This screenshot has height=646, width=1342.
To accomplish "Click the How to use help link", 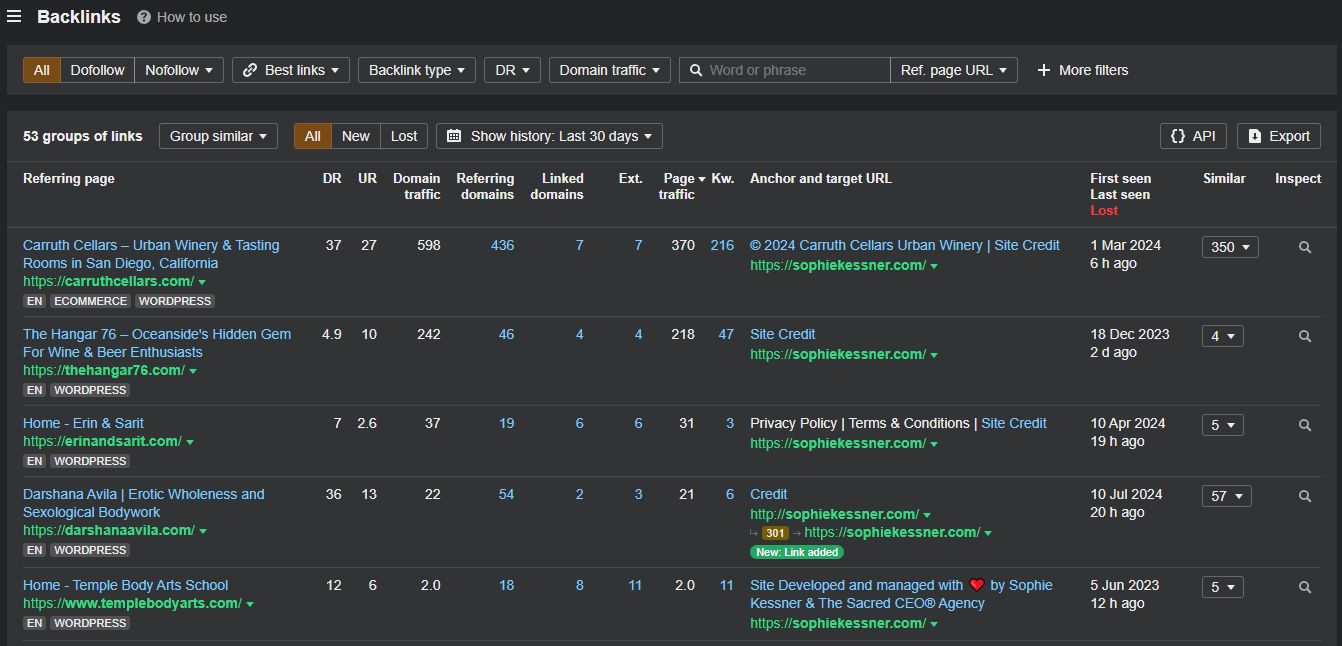I will pyautogui.click(x=182, y=17).
